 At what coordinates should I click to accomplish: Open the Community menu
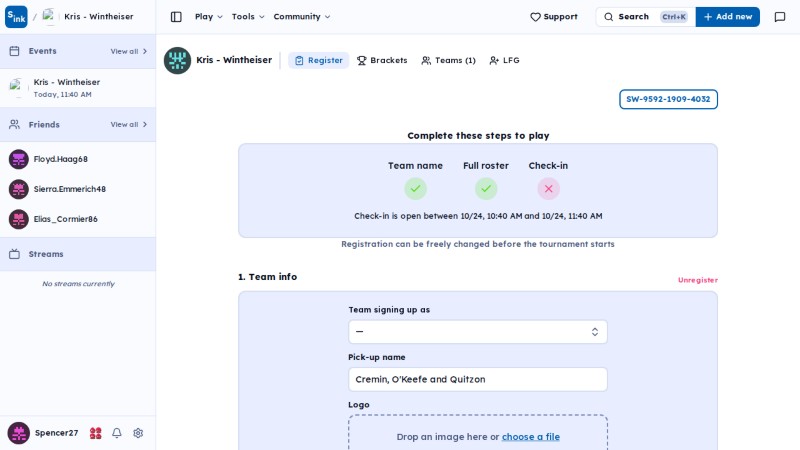[302, 17]
